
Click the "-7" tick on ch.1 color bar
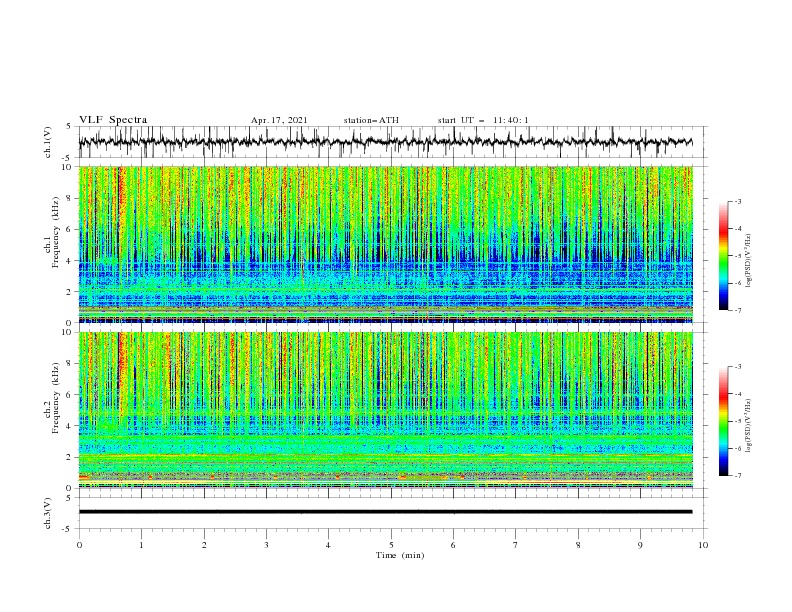pos(737,310)
